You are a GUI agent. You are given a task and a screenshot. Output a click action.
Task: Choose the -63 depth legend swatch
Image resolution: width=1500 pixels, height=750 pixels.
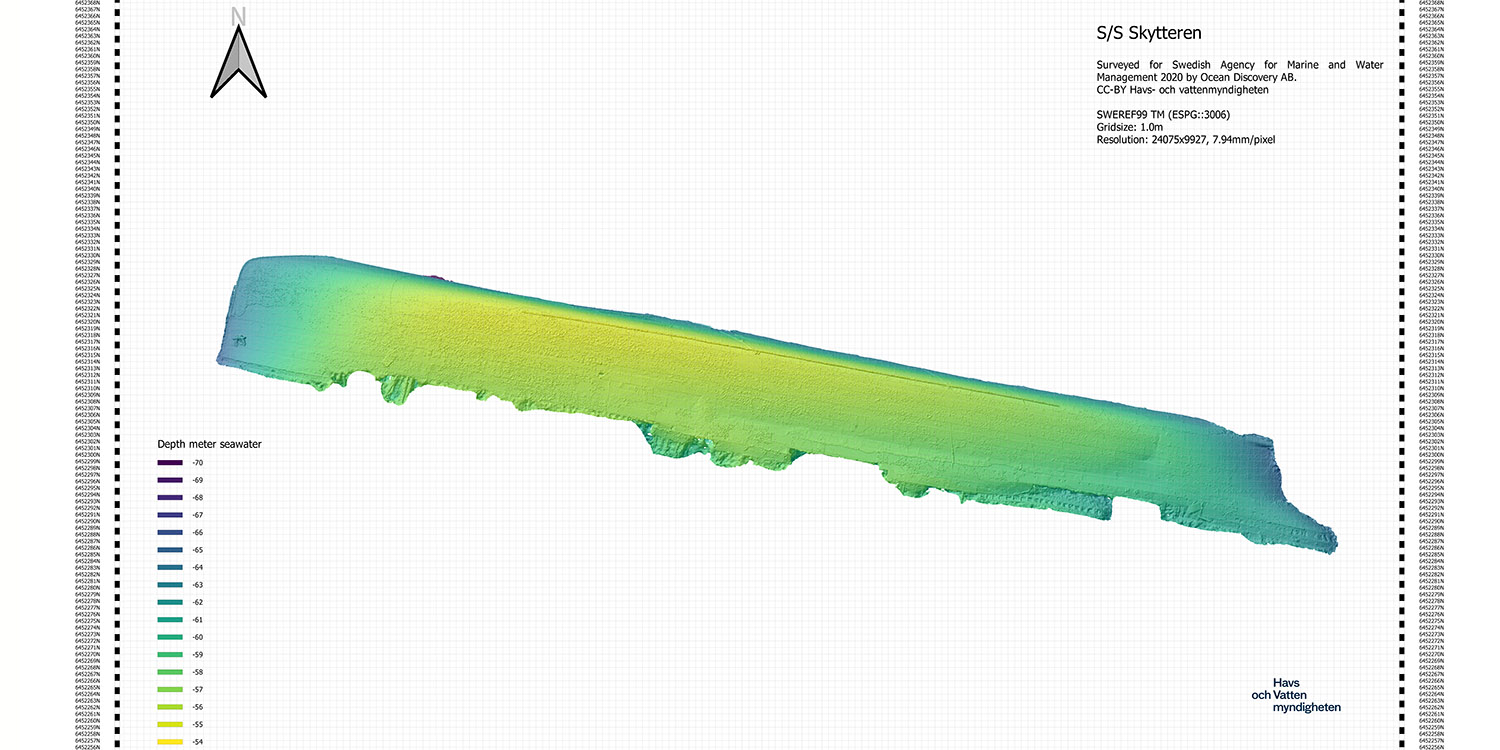170,585
